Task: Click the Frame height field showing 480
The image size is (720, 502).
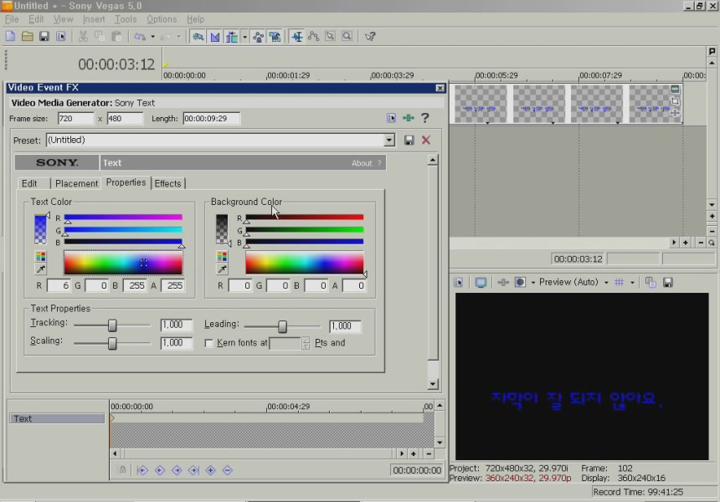Action: point(125,118)
